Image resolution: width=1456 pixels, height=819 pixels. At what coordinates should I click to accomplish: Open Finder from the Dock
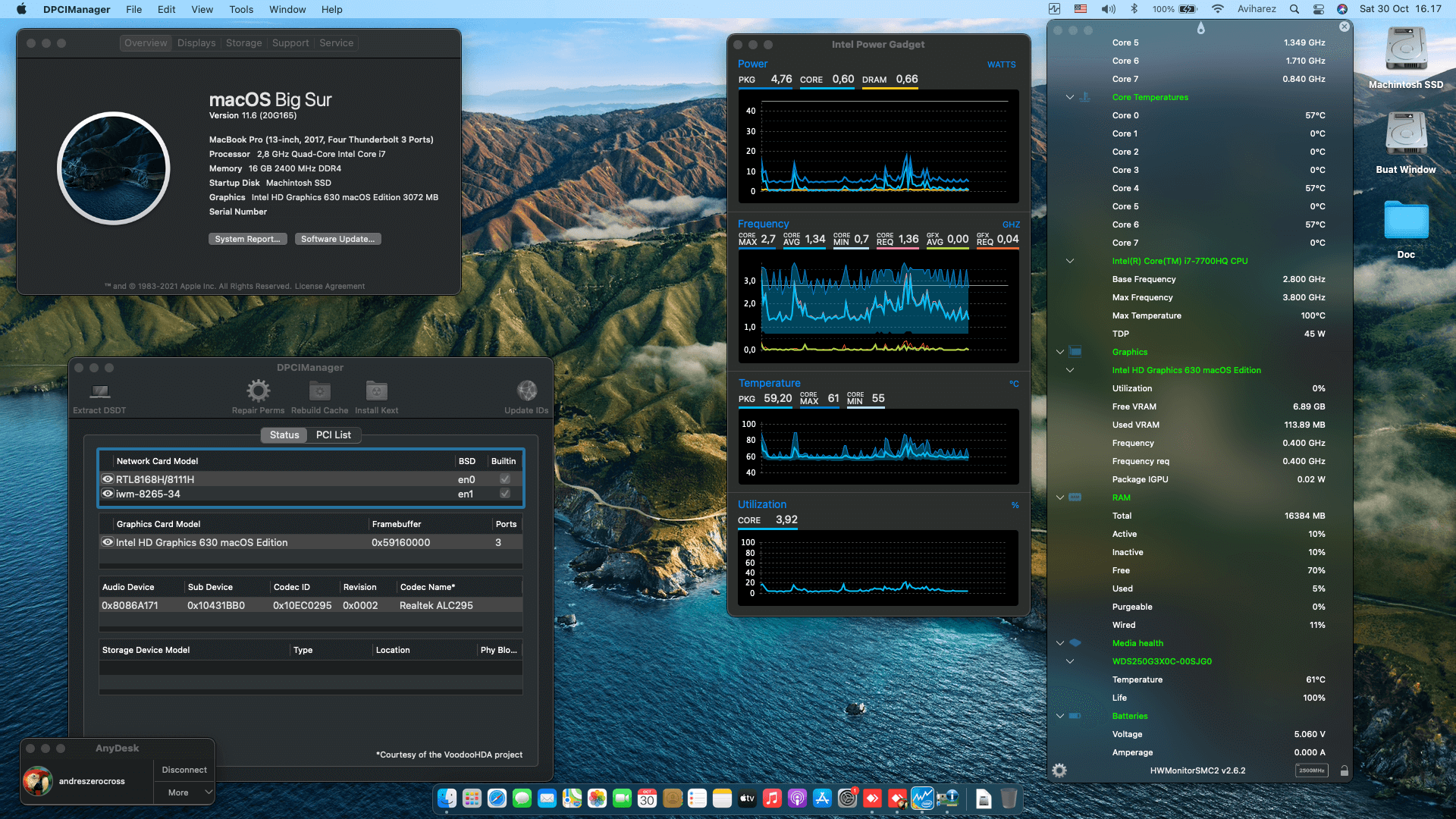point(447,798)
